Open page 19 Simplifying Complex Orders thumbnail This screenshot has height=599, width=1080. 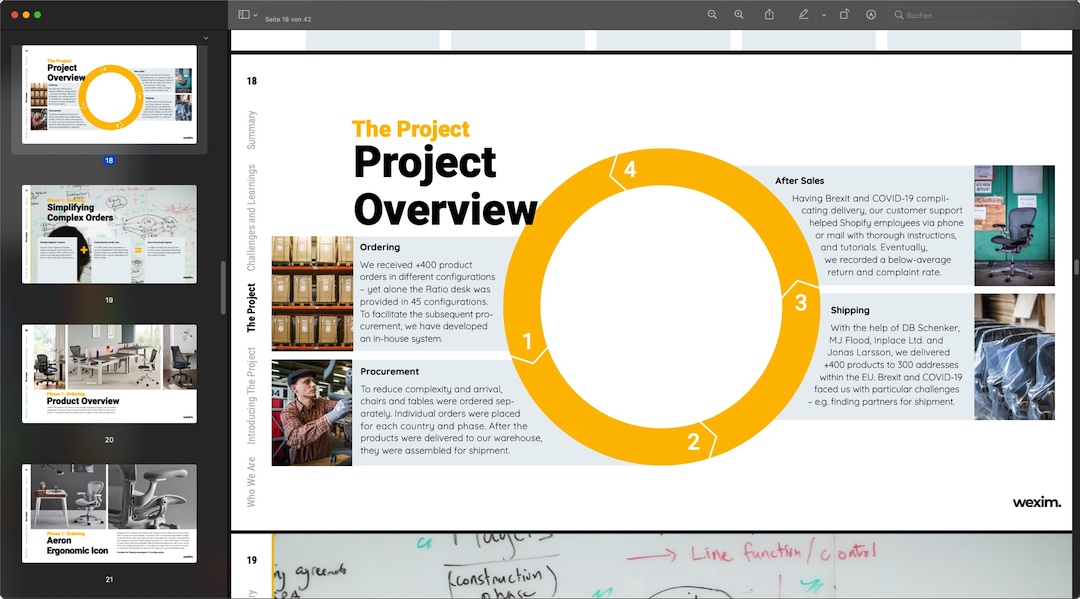(109, 234)
